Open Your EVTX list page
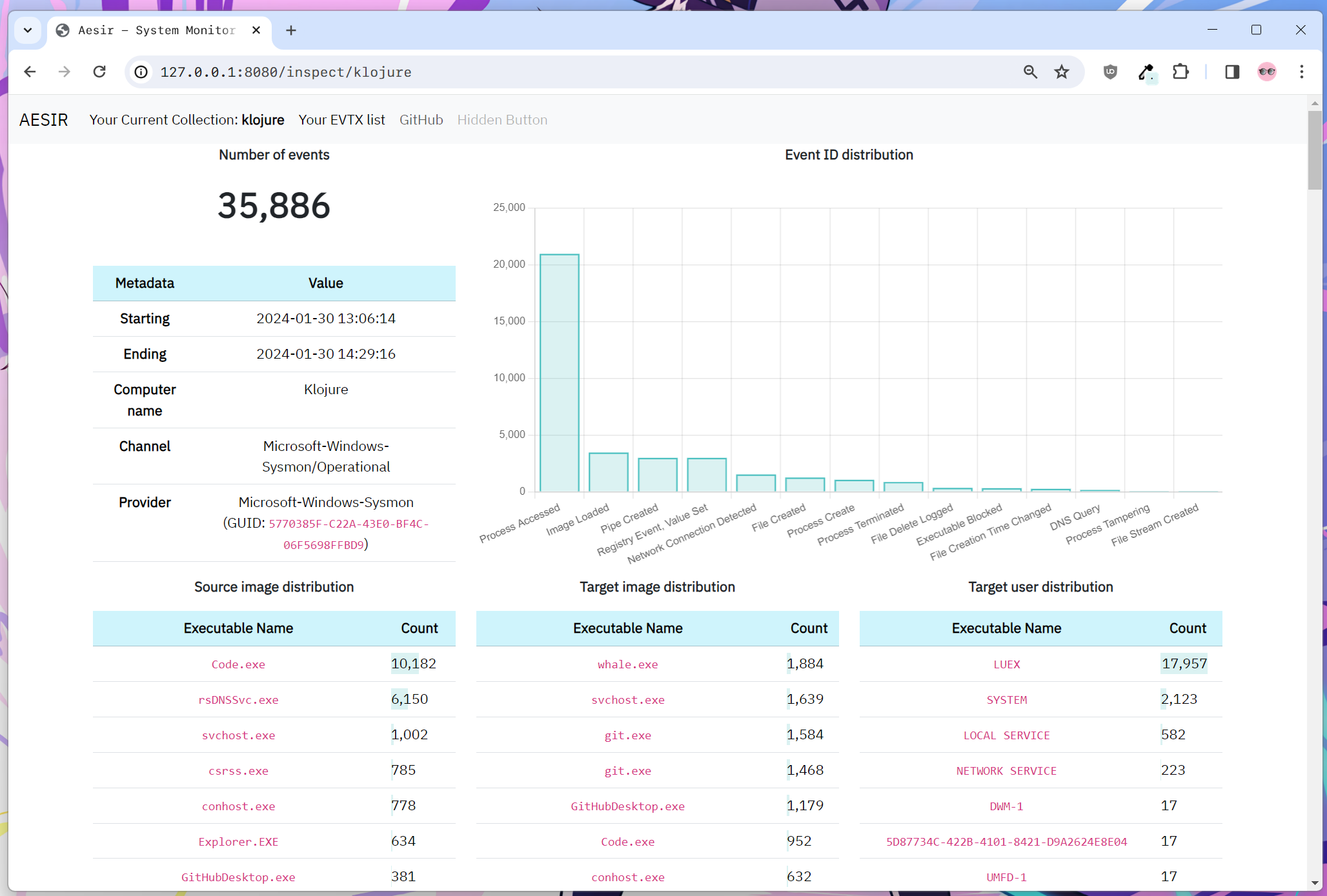This screenshot has width=1327, height=896. pos(341,120)
